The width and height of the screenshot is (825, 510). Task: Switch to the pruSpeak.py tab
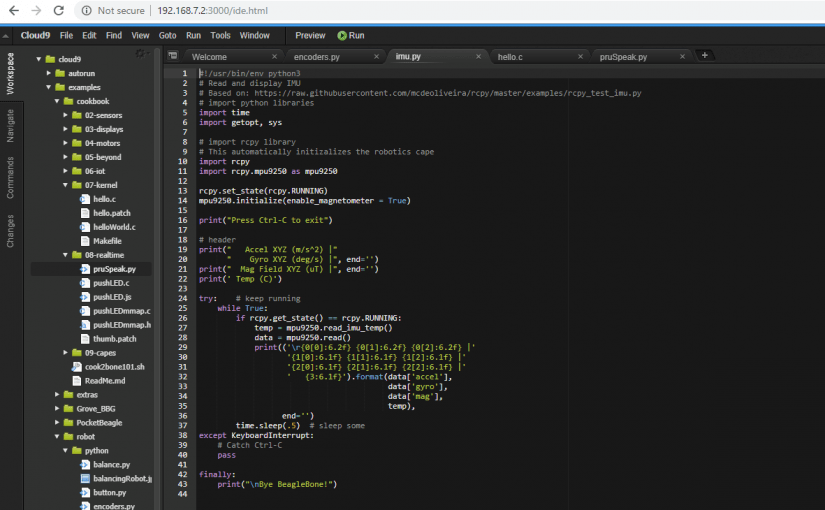point(623,57)
